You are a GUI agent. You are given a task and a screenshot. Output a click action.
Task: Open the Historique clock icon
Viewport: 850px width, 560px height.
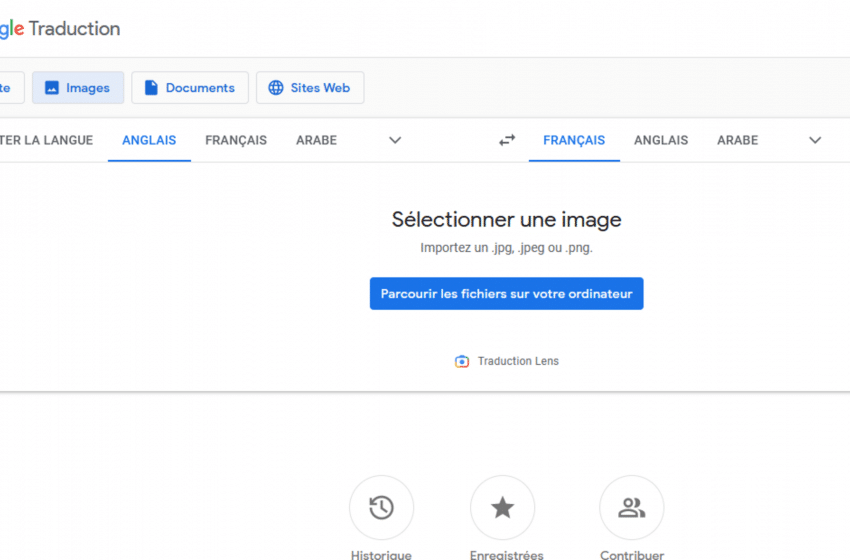click(382, 508)
